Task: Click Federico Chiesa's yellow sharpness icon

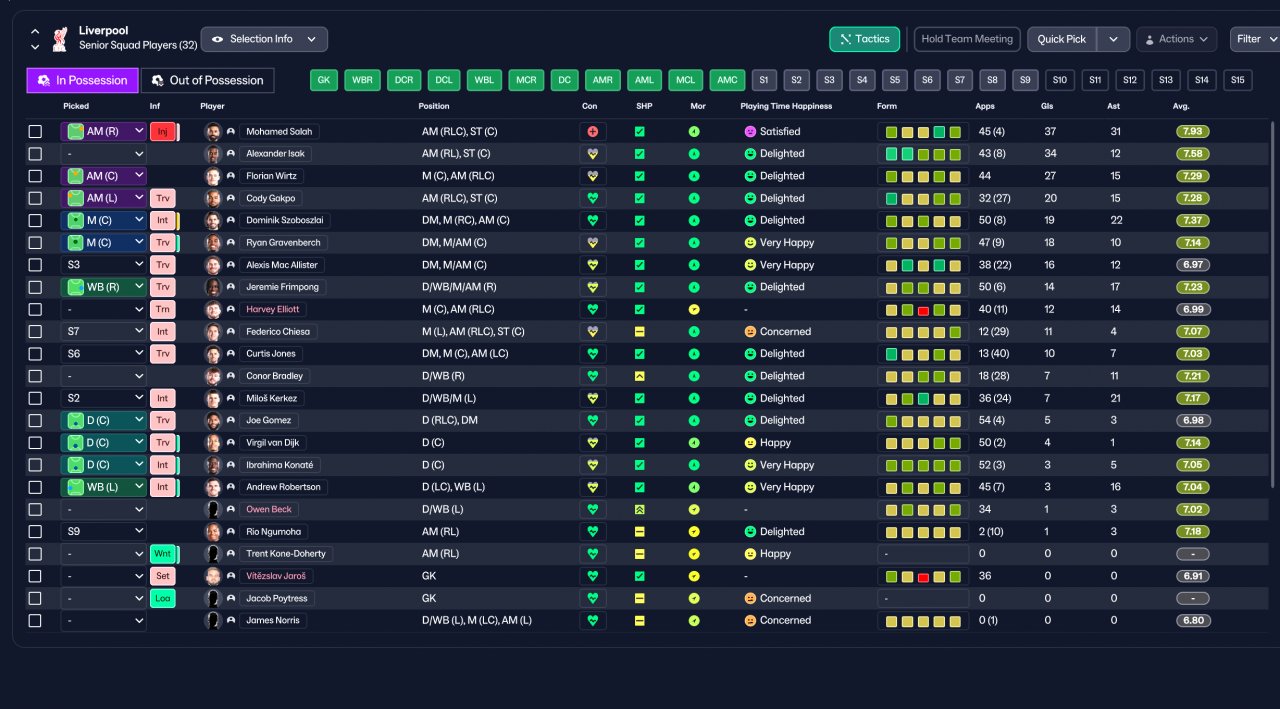Action: [640, 331]
